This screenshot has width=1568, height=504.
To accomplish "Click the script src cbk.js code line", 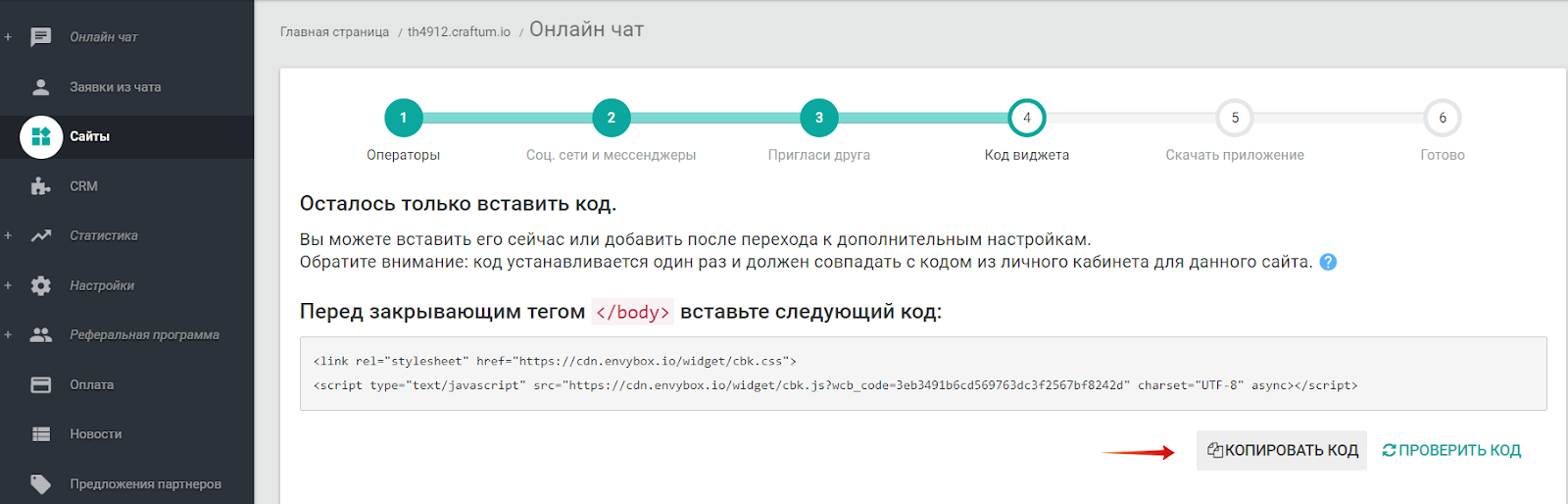I will tap(836, 385).
